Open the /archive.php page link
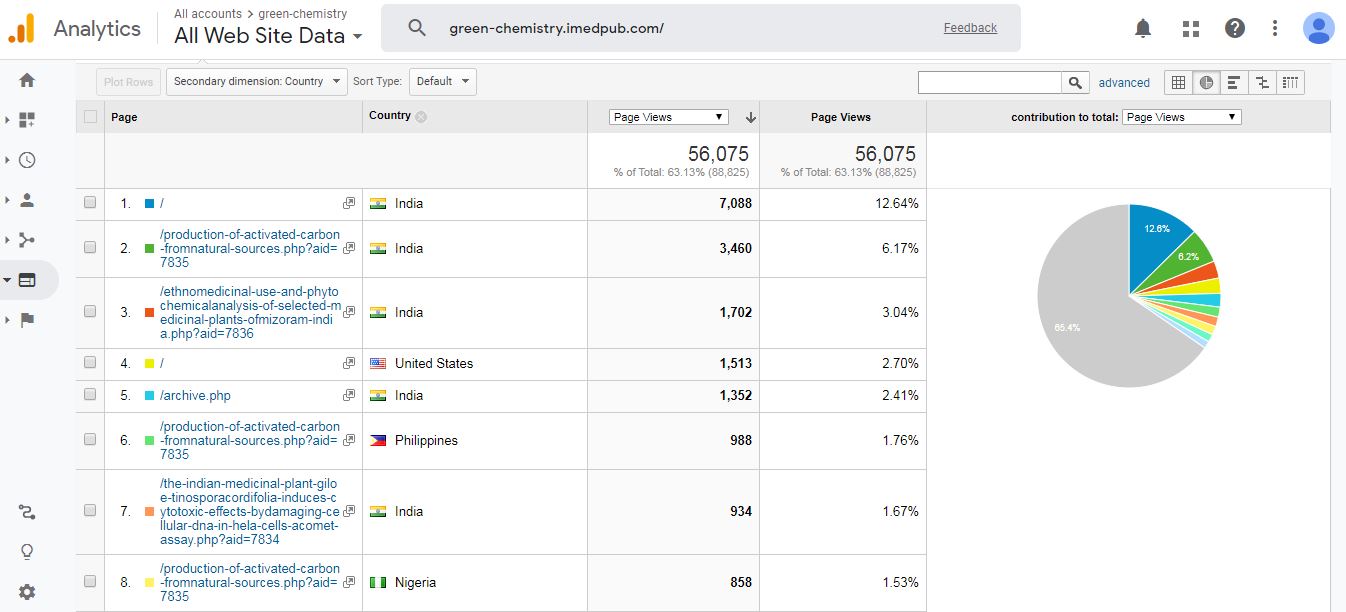1346x612 pixels. coord(195,395)
